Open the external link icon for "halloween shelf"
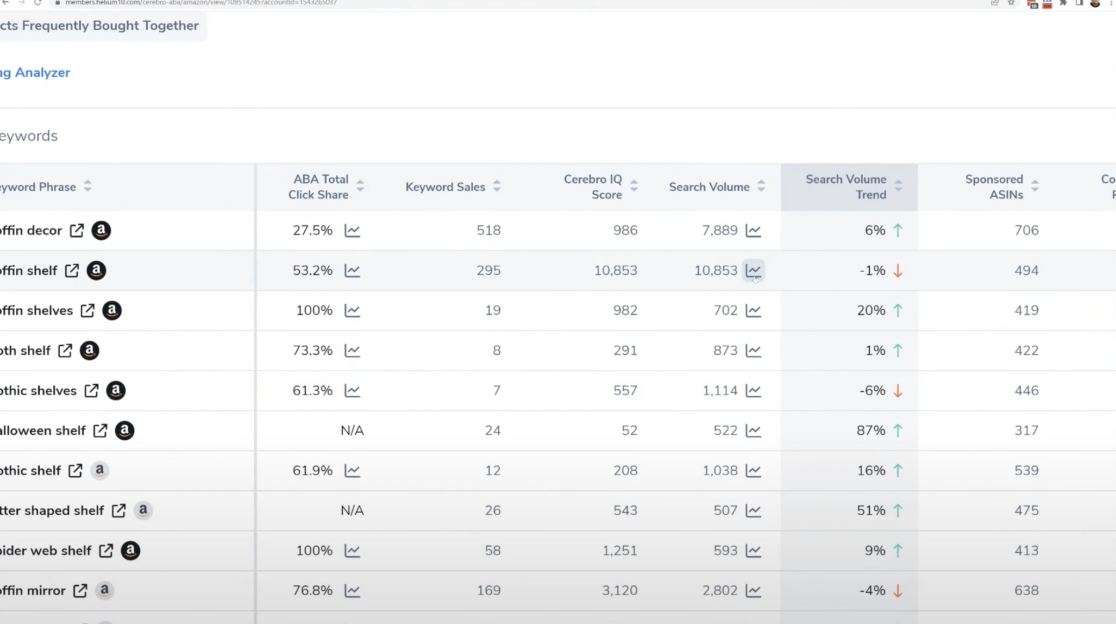This screenshot has height=624, width=1116. point(100,430)
